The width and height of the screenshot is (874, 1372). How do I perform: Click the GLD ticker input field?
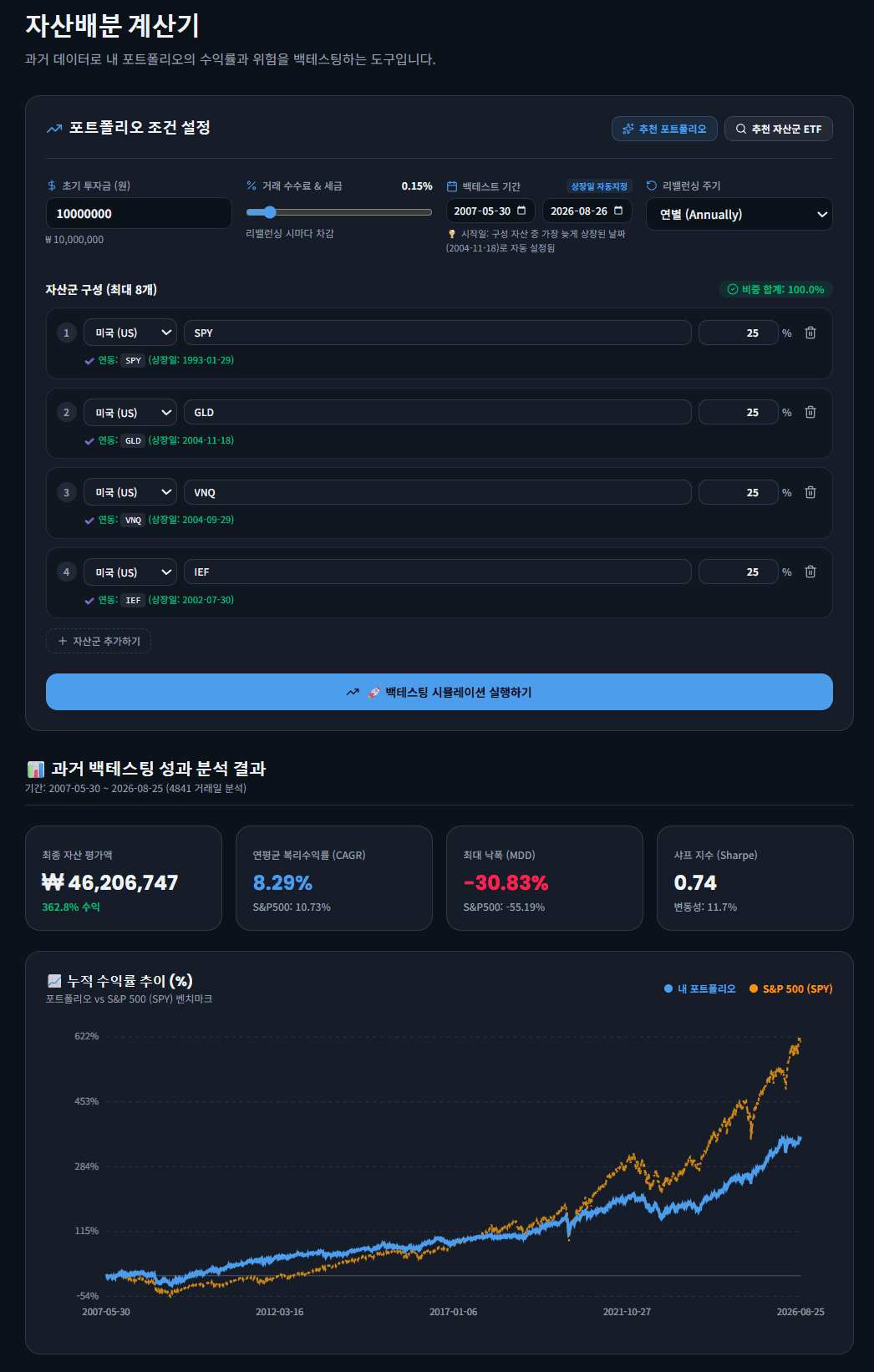tap(437, 412)
